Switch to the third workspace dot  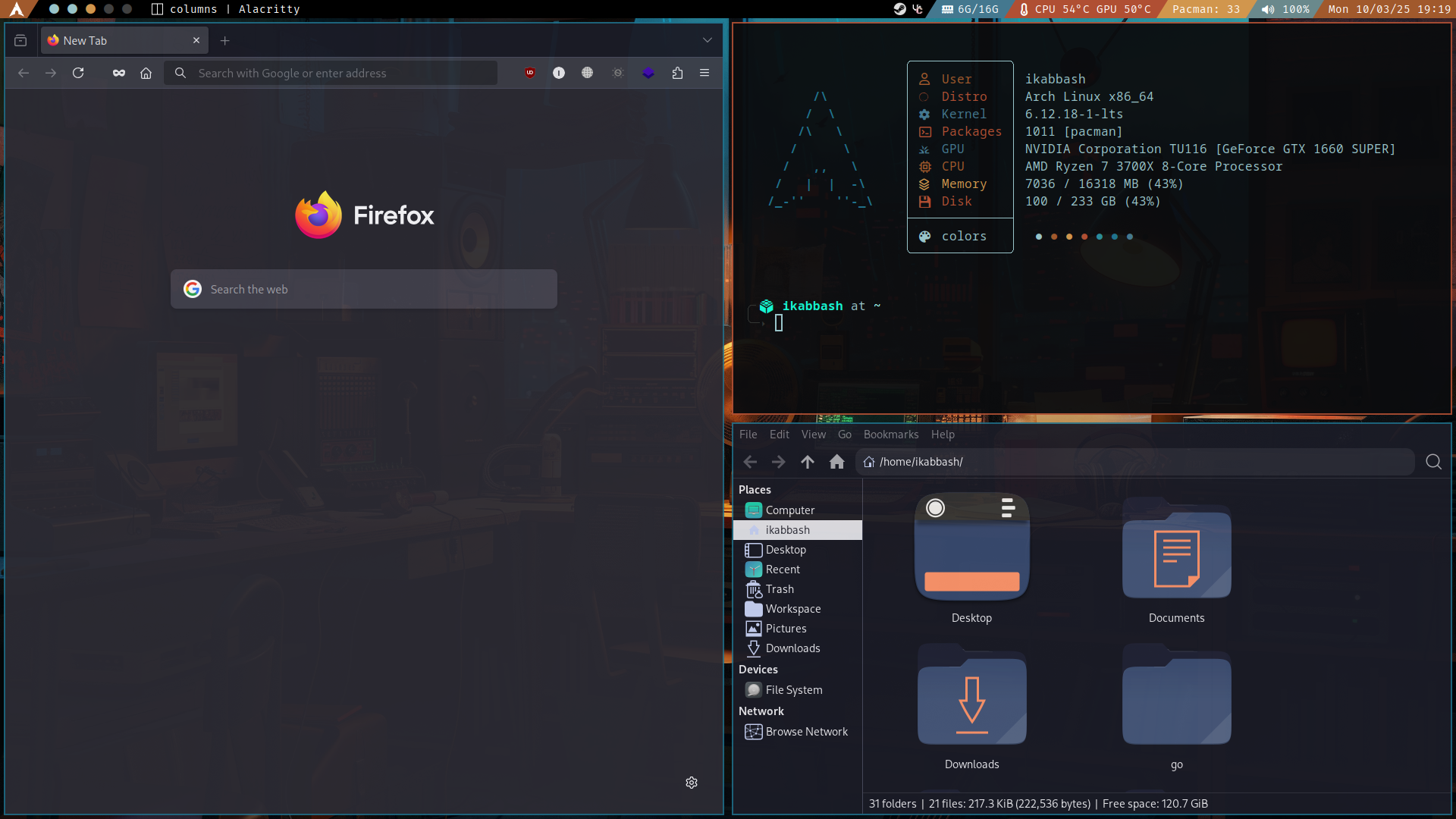90,9
